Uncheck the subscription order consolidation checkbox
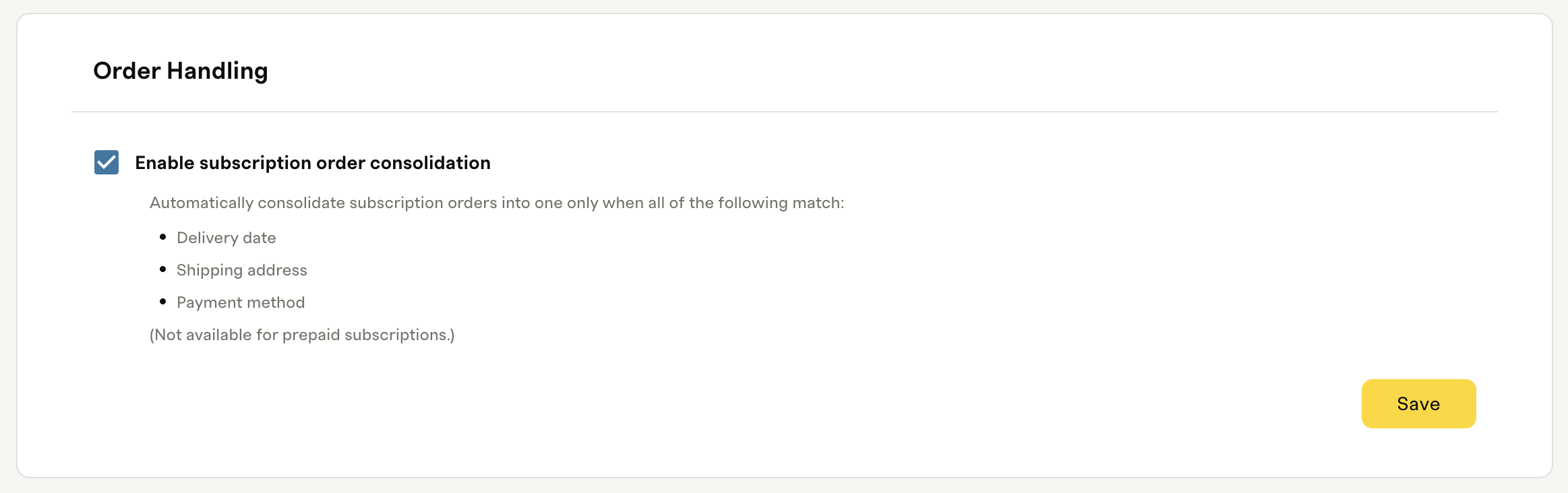This screenshot has width=1568, height=493. click(x=107, y=162)
